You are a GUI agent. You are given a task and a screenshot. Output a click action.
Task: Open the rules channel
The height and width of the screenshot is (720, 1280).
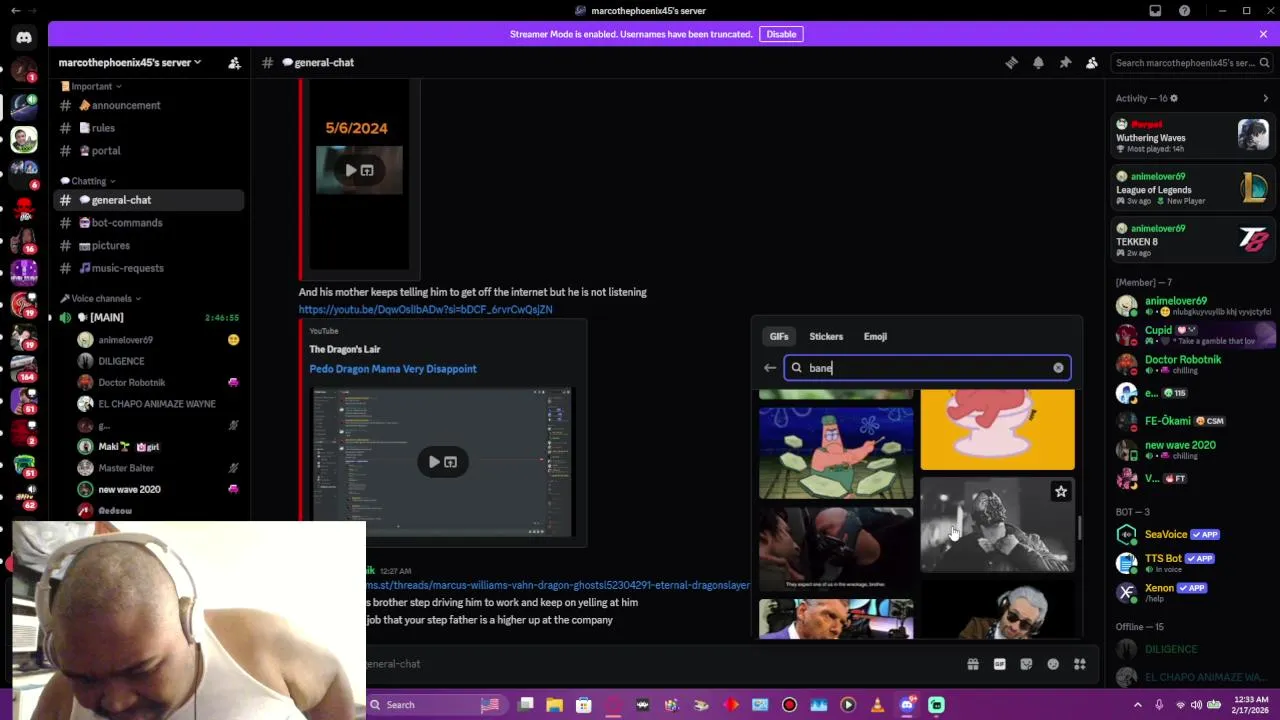[x=148, y=128]
